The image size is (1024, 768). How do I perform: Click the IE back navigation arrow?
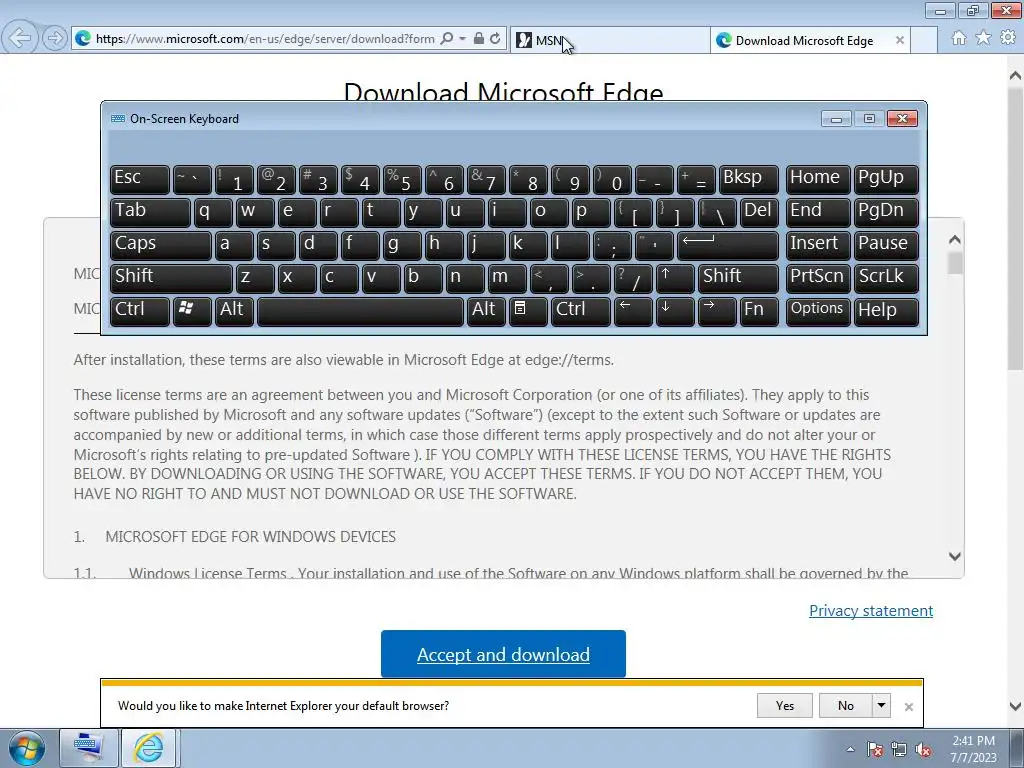point(20,39)
